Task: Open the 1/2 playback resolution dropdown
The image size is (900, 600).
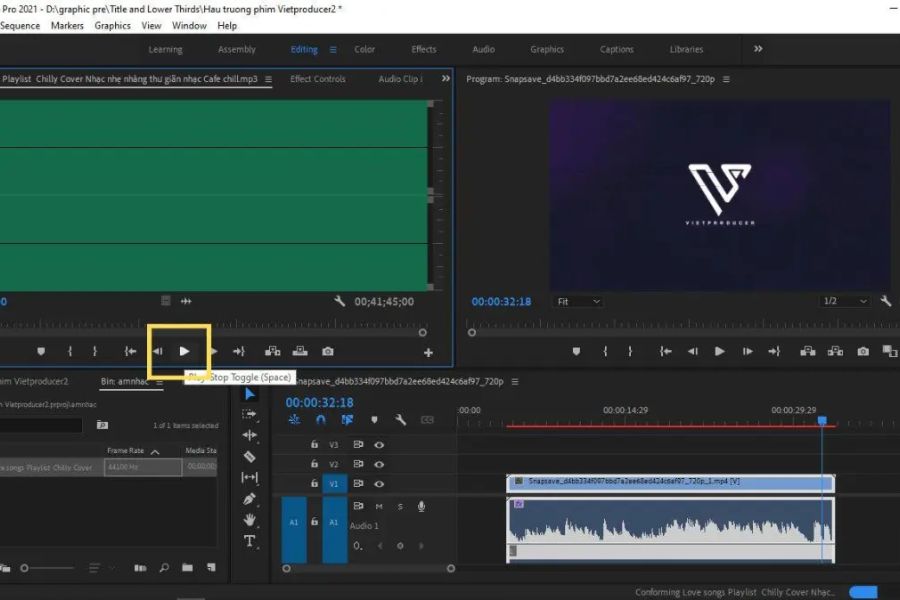Action: click(844, 301)
